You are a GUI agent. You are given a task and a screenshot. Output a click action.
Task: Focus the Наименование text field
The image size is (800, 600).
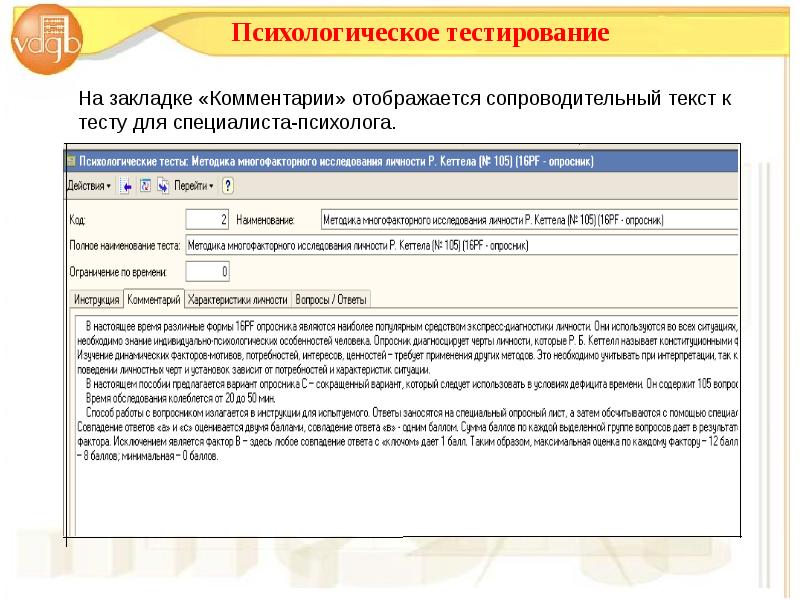click(528, 219)
